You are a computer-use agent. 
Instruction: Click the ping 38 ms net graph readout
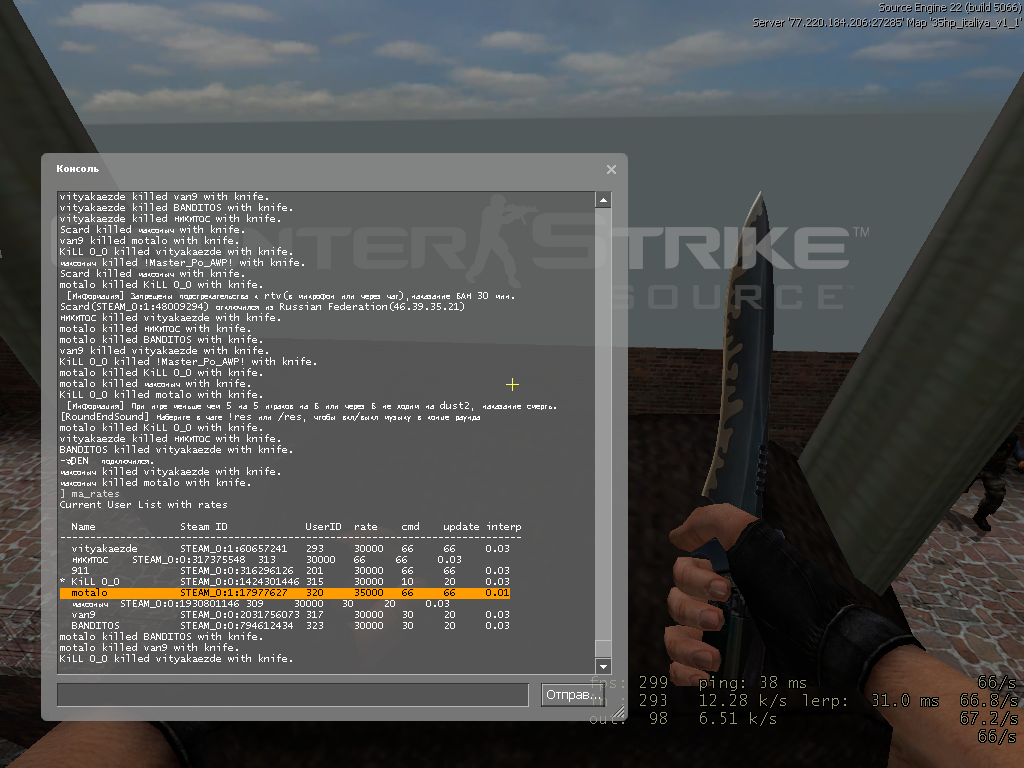[753, 683]
